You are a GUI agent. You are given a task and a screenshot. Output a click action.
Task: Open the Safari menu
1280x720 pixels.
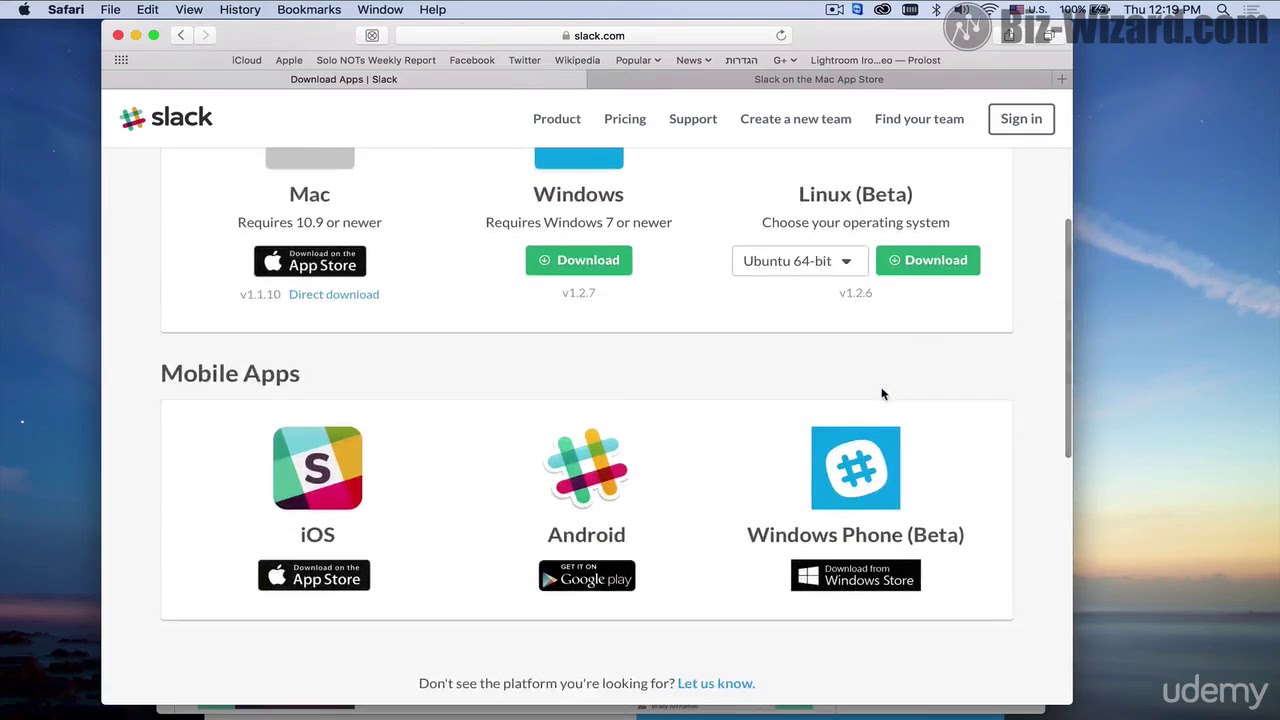(x=66, y=10)
